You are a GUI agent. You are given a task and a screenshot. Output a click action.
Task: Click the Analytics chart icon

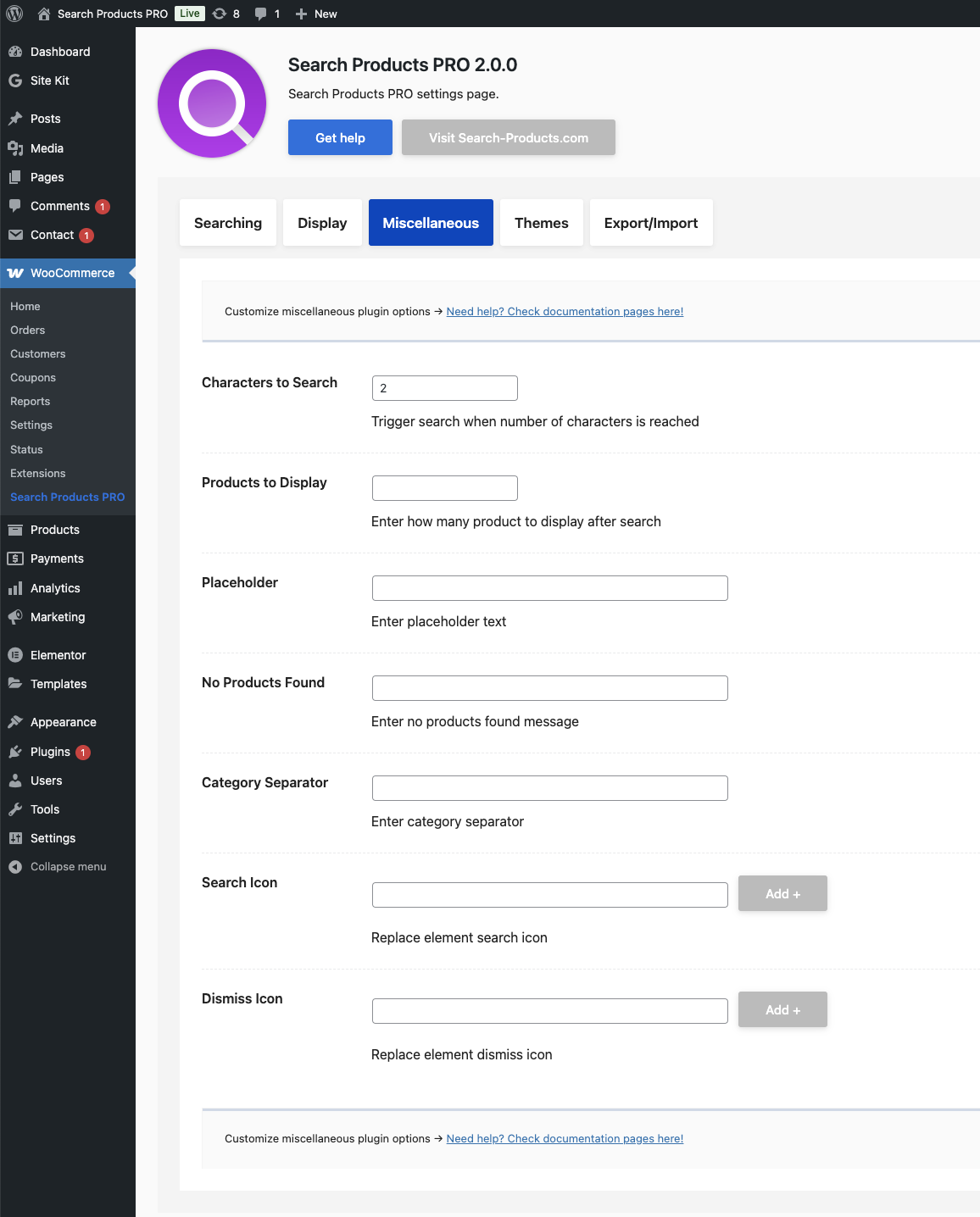click(x=15, y=588)
